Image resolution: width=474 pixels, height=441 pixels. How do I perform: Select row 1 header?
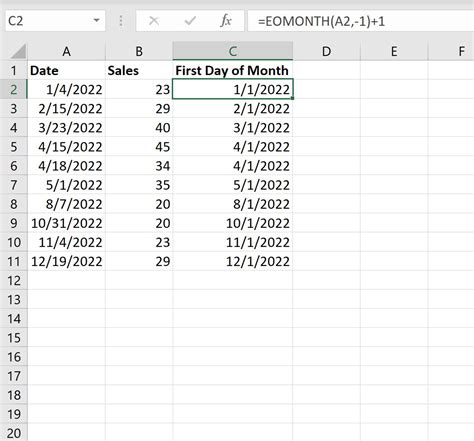point(14,70)
